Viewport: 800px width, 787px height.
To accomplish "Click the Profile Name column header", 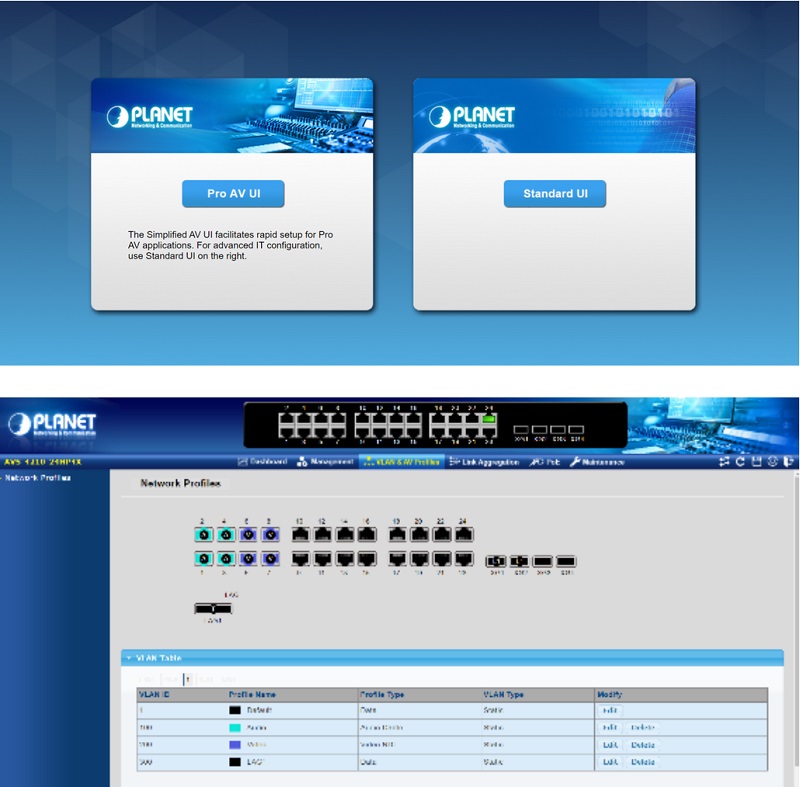I will click(252, 694).
